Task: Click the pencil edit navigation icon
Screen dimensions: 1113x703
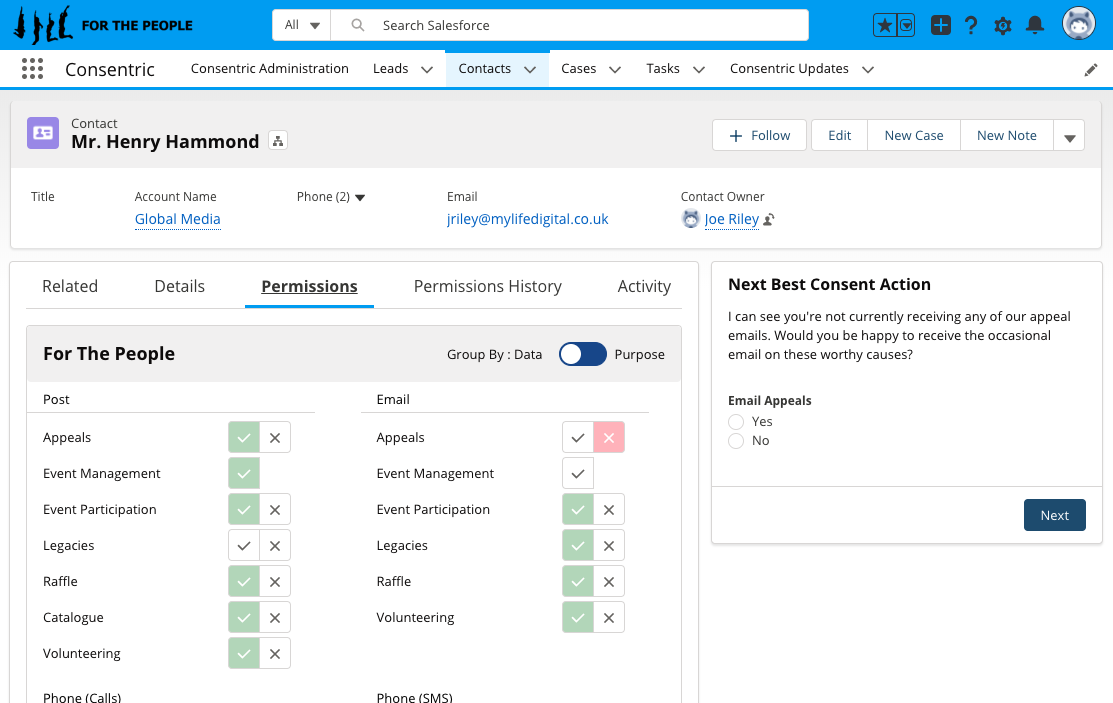Action: (1091, 70)
